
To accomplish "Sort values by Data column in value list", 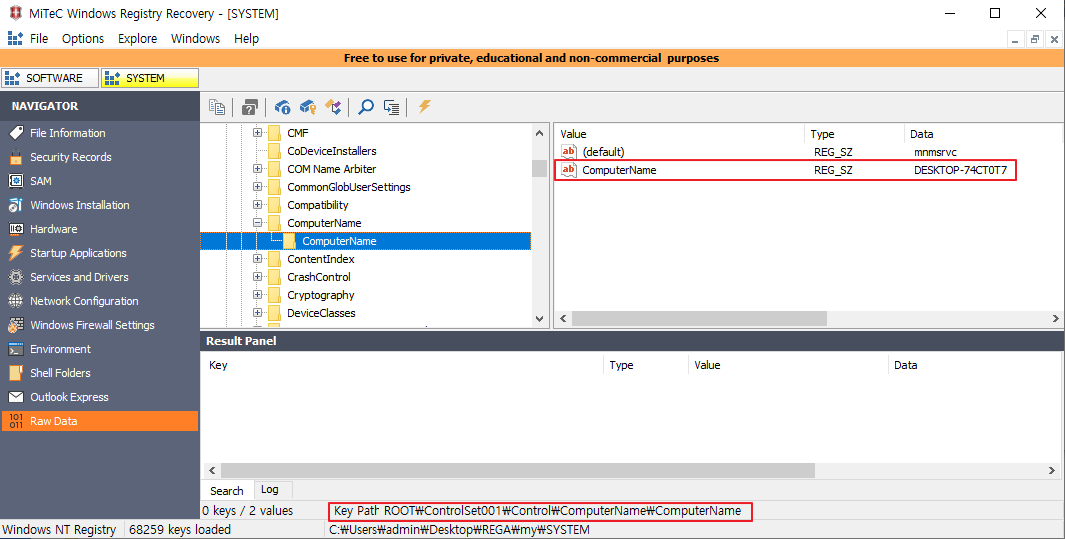I will tap(983, 134).
